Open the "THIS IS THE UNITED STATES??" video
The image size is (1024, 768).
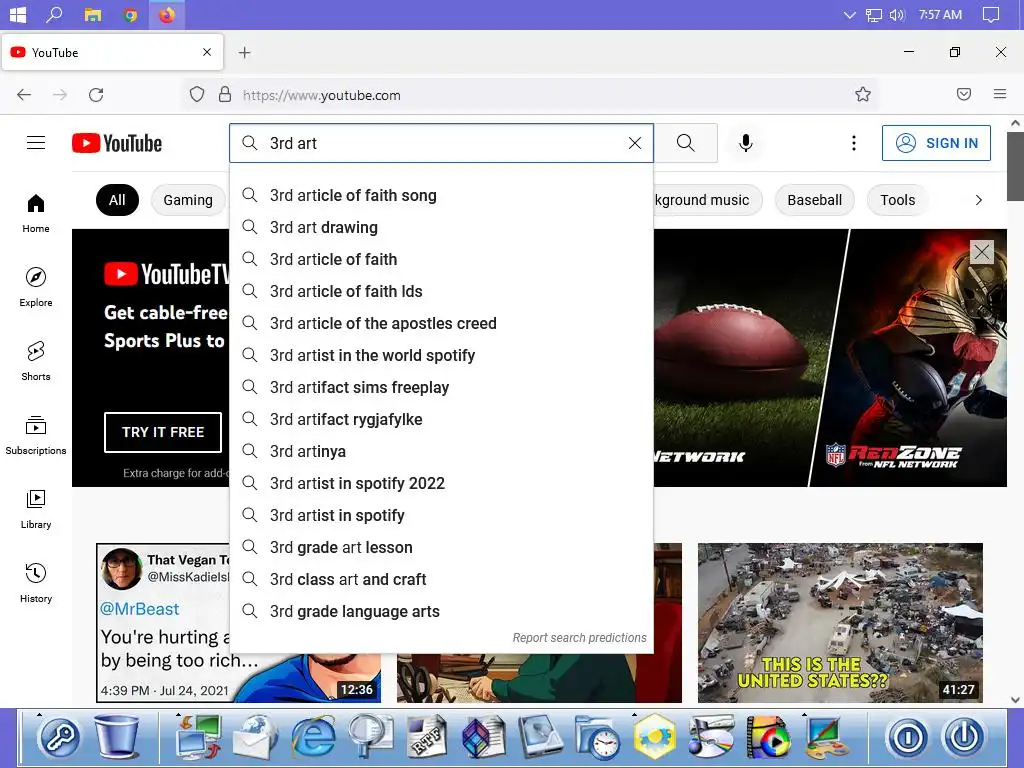coord(840,623)
